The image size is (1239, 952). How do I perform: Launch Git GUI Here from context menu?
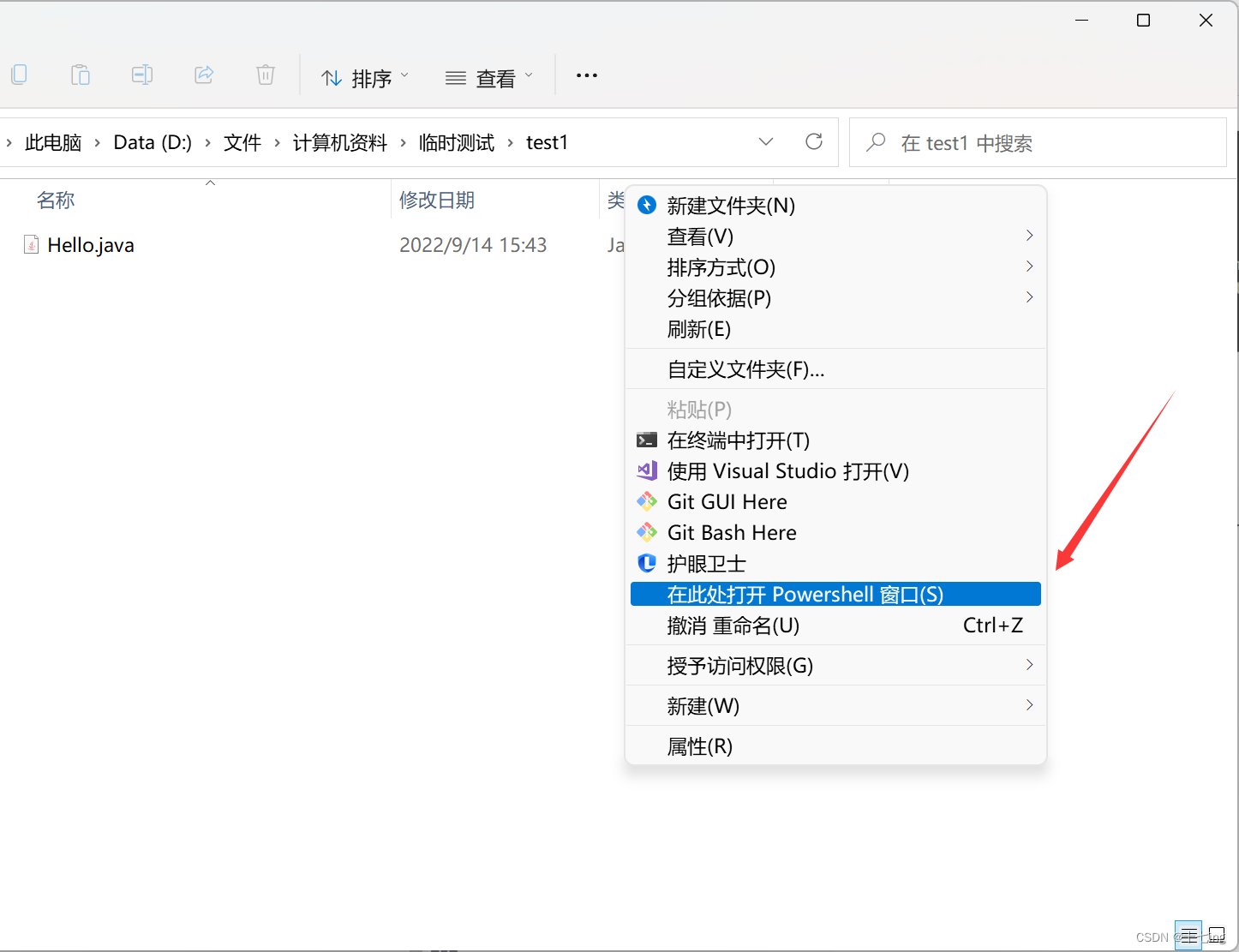coord(727,501)
